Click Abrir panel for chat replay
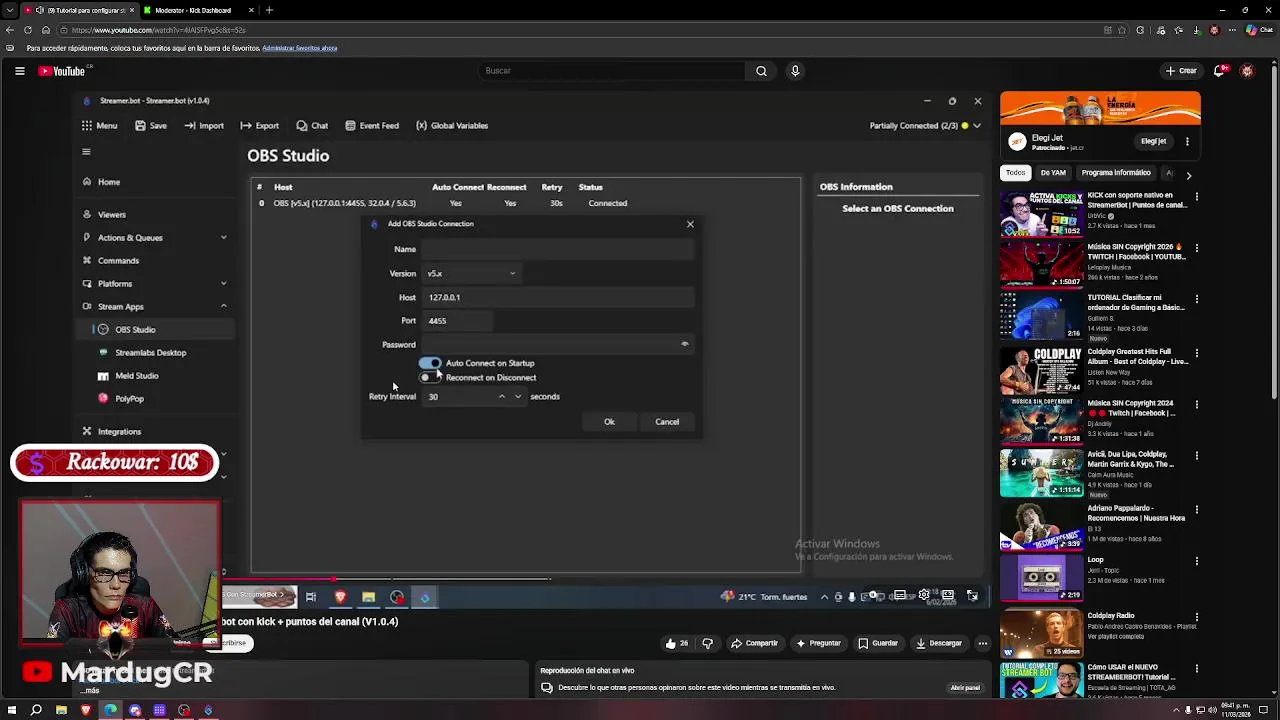The height and width of the screenshot is (720, 1280). coord(965,688)
